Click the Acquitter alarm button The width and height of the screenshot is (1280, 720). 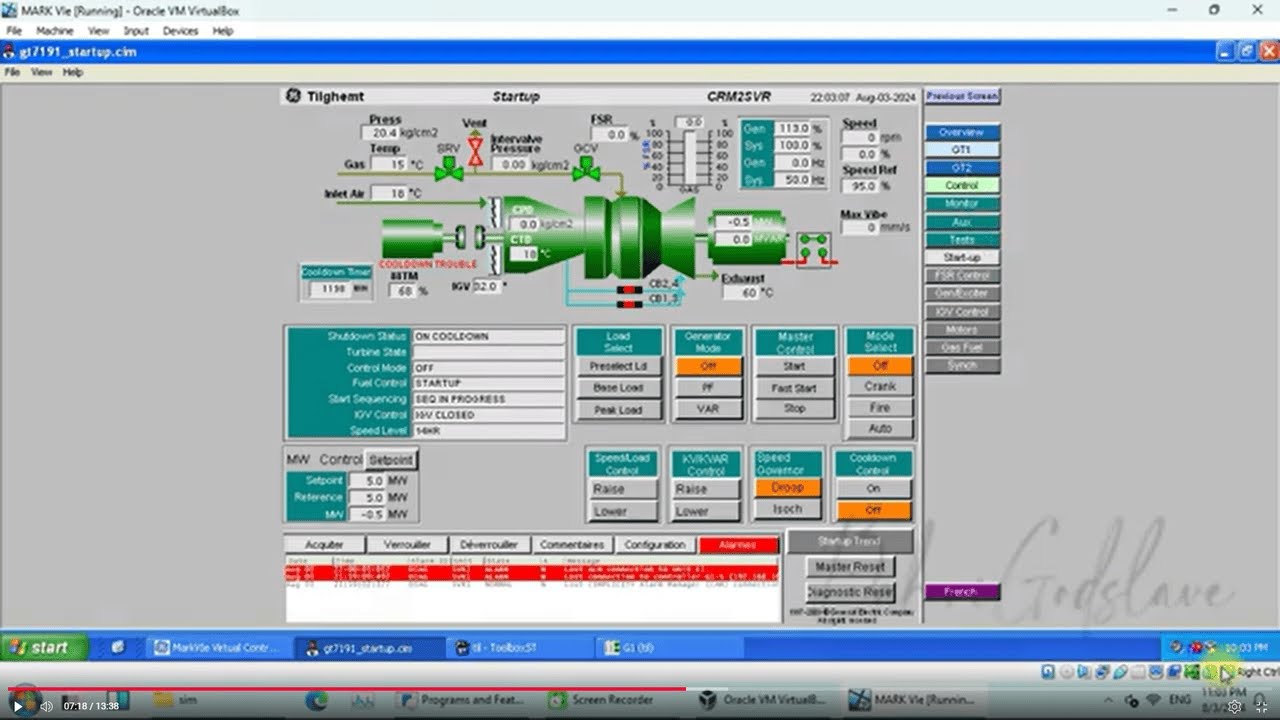(x=324, y=545)
